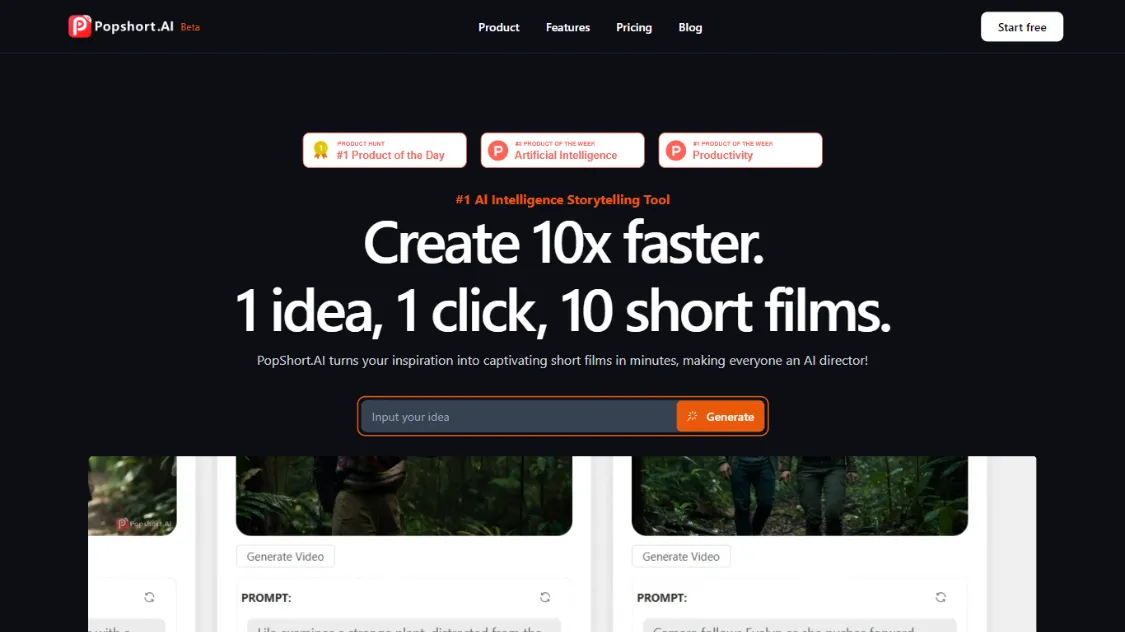
Task: Focus the Input your idea field
Action: 519,417
